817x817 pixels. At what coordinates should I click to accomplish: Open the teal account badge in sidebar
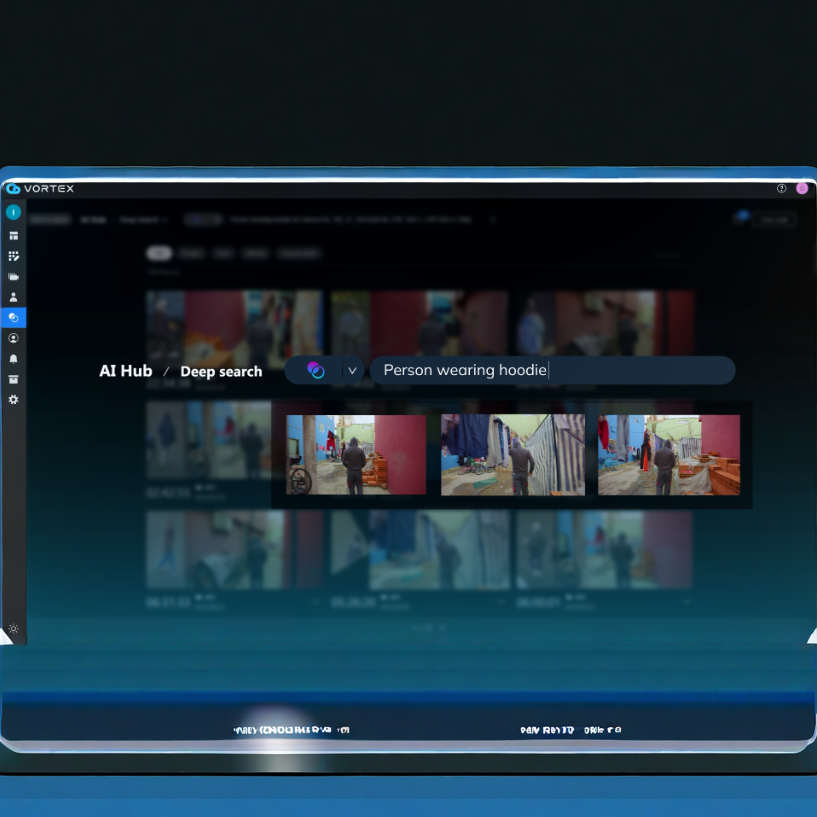pos(13,212)
